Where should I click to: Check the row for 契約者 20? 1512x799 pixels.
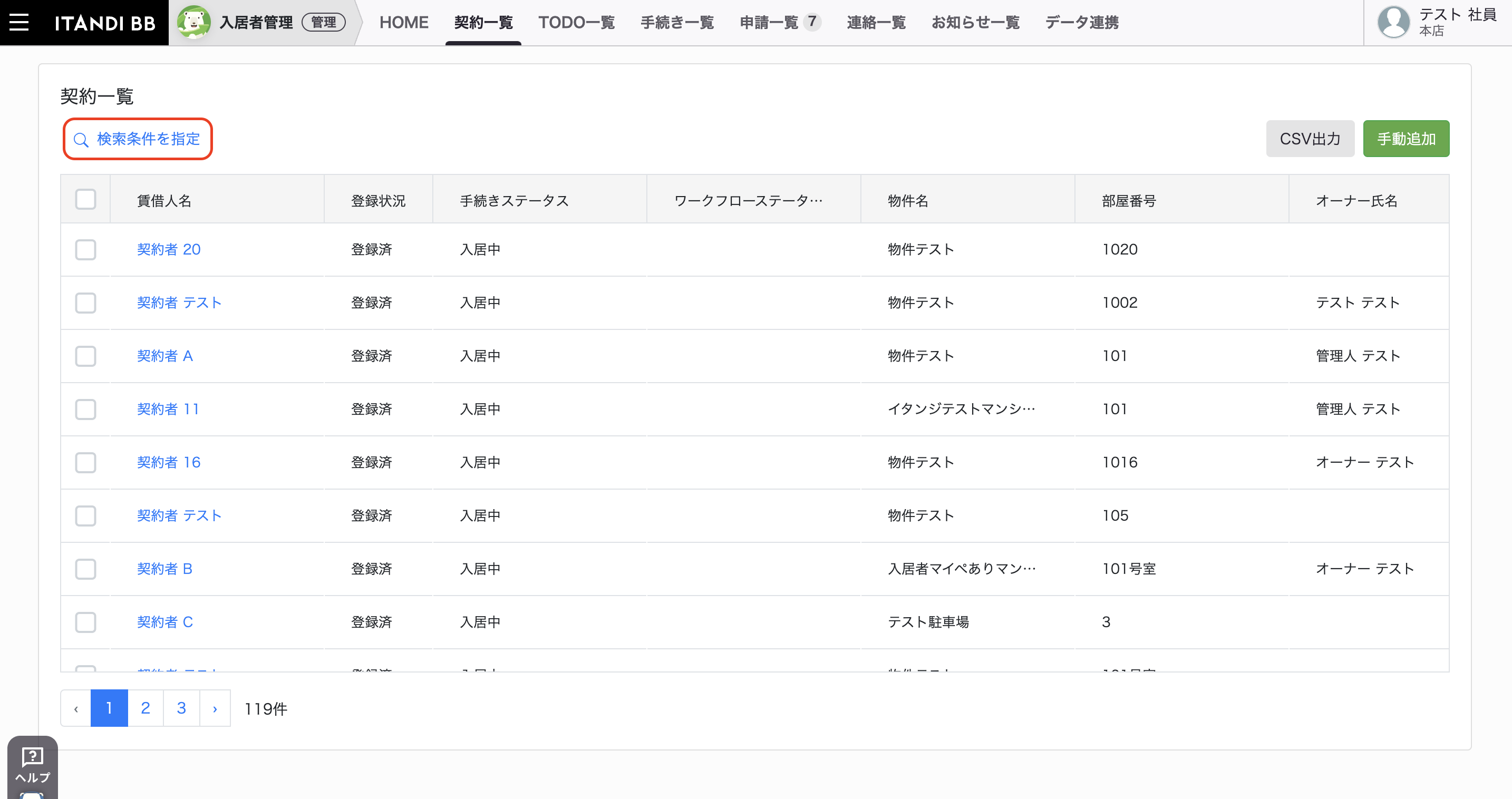[86, 250]
